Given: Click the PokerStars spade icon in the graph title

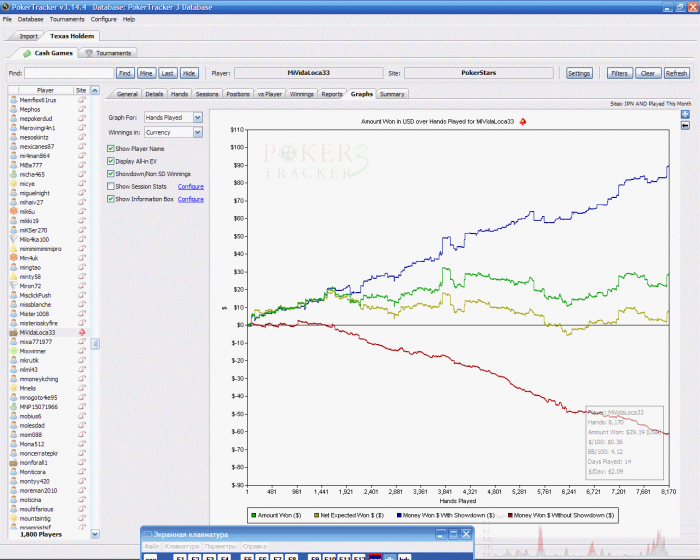Looking at the screenshot, I should click(x=523, y=121).
